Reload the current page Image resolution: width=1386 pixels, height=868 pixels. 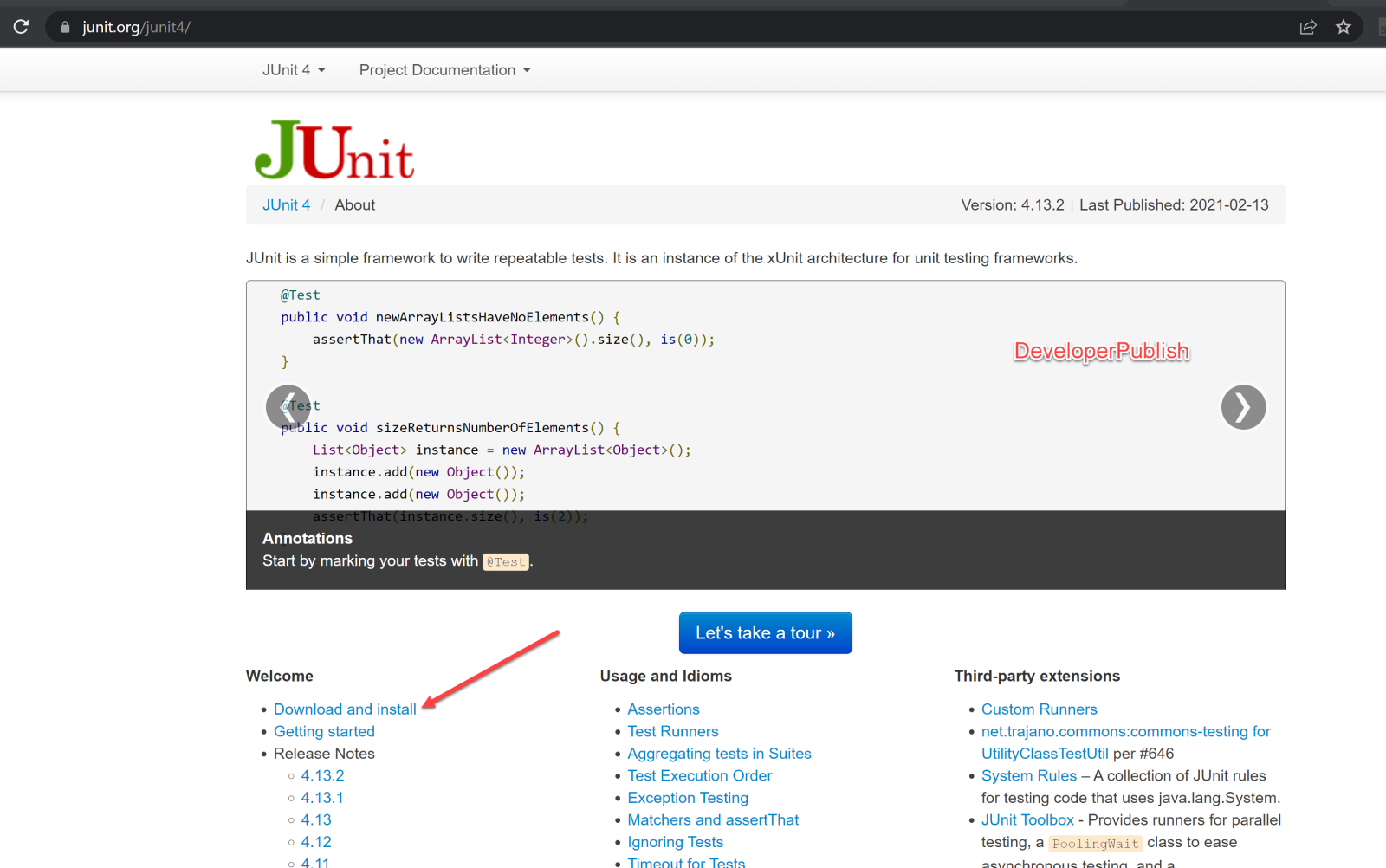(21, 26)
